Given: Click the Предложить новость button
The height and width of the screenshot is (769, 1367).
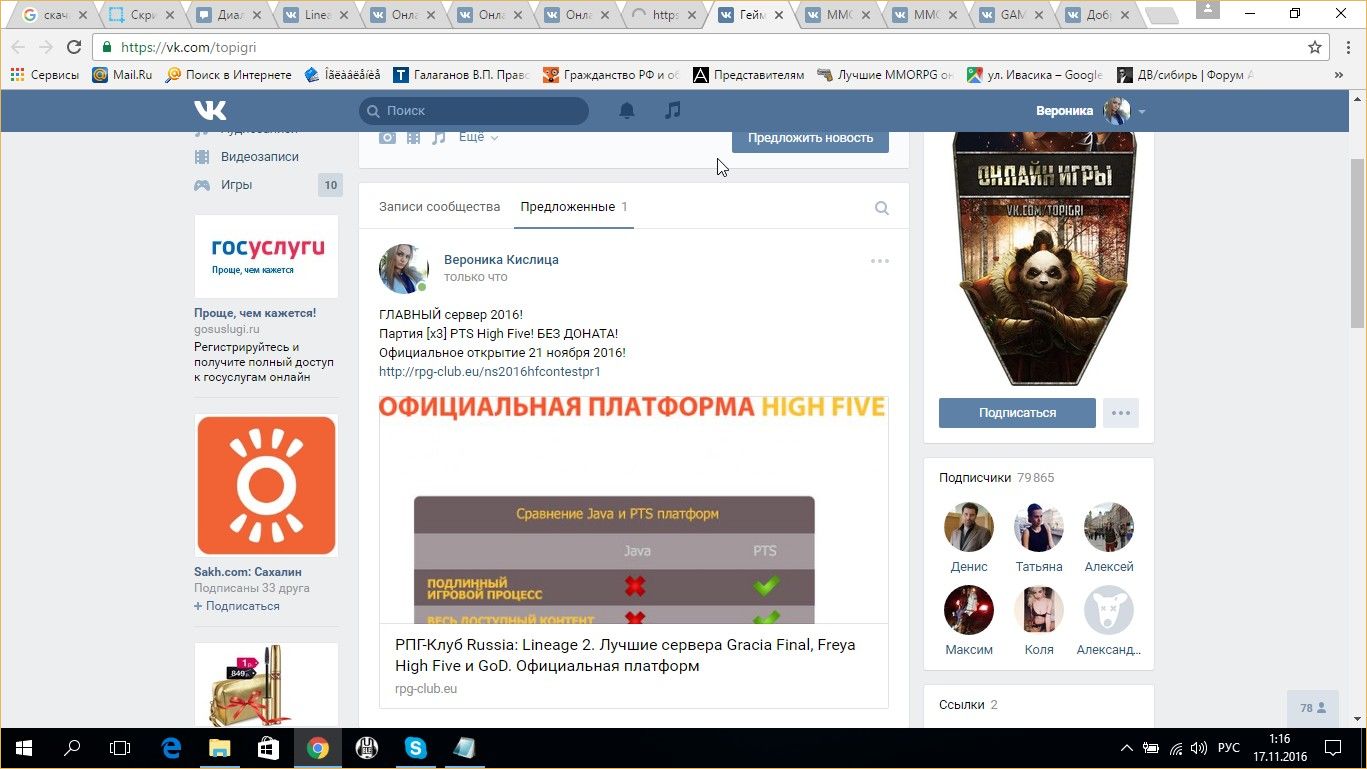Looking at the screenshot, I should tap(810, 138).
